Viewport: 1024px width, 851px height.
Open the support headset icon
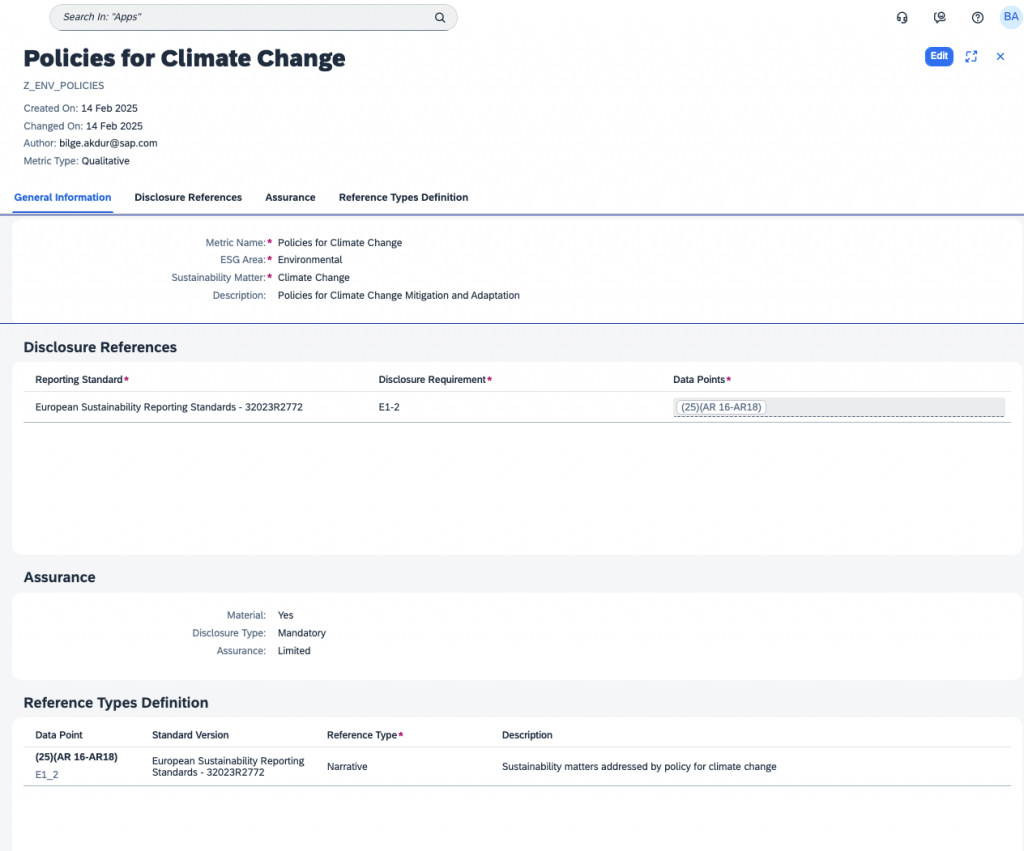click(902, 18)
